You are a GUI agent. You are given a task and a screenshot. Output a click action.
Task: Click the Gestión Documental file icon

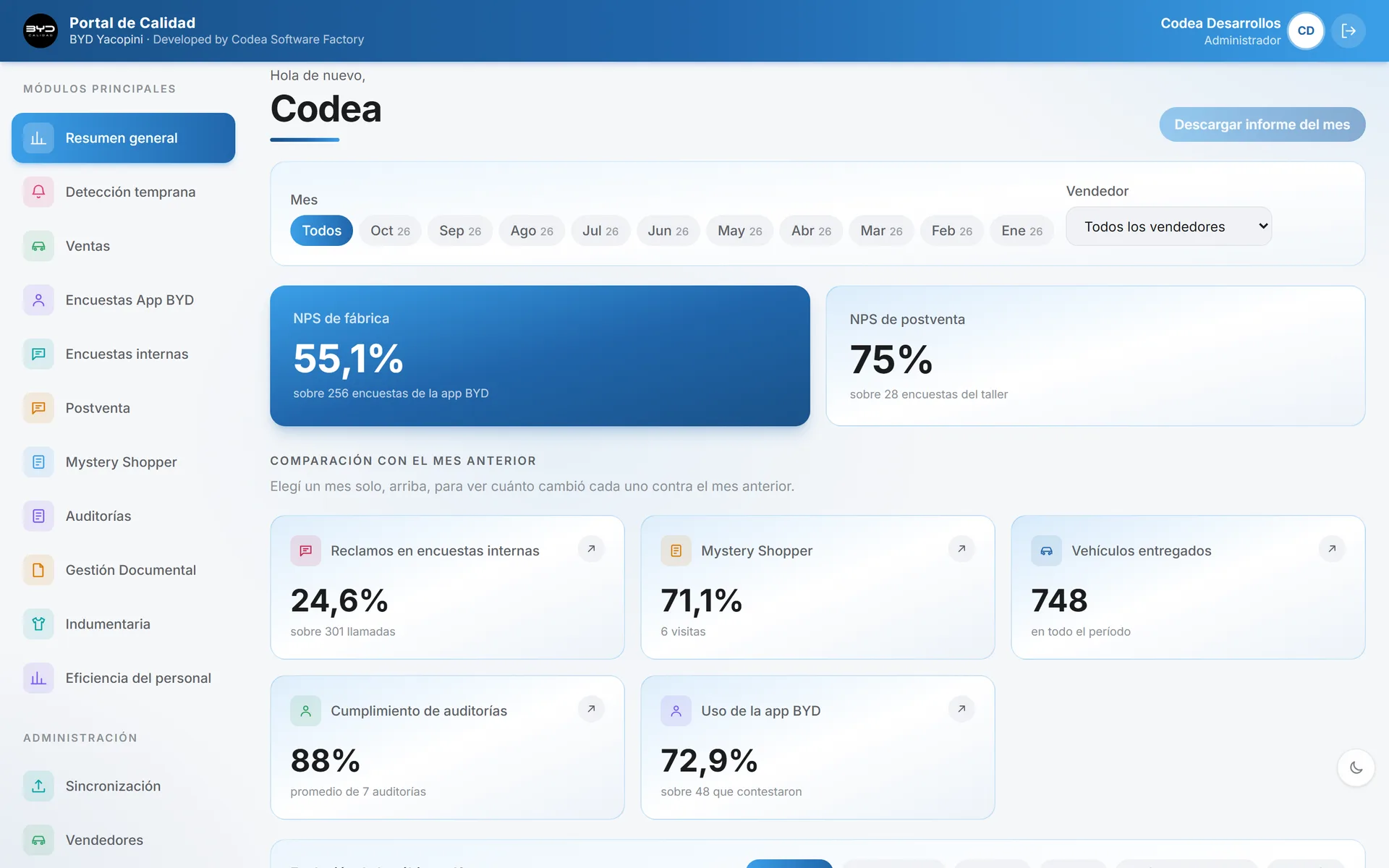coord(38,570)
